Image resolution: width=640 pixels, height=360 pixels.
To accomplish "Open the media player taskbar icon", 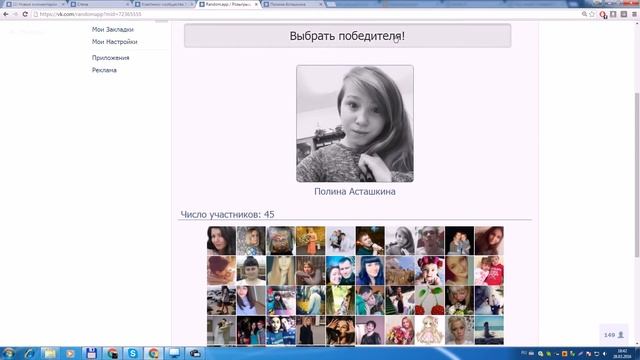I will pos(70,353).
